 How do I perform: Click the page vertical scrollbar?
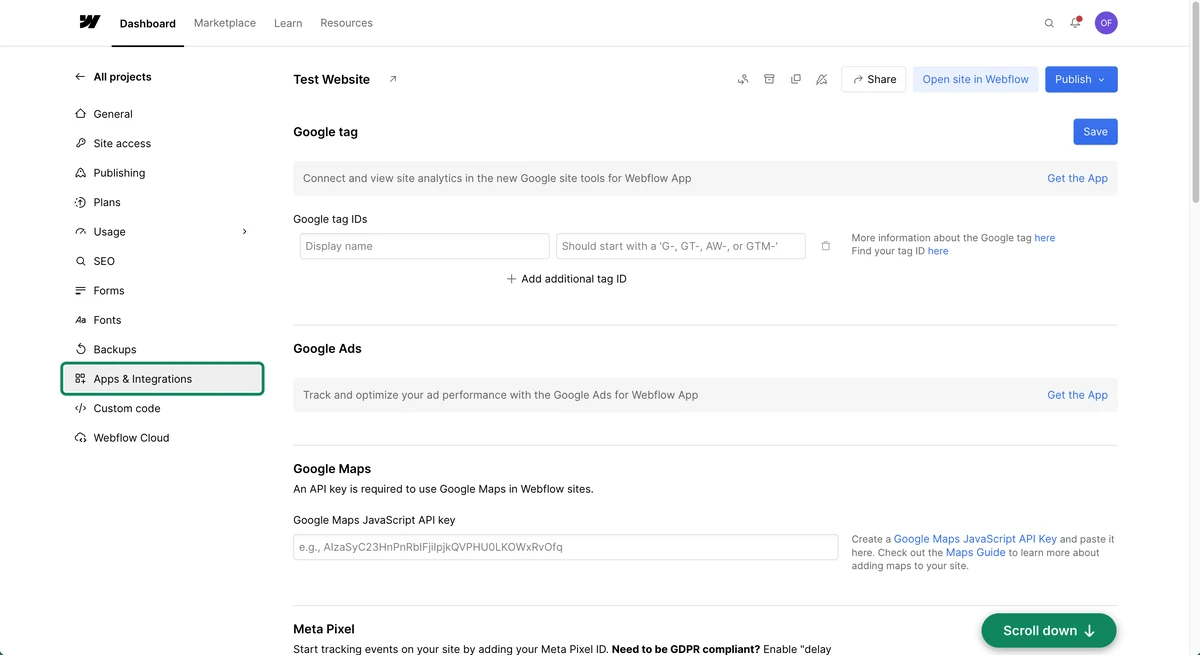click(x=1193, y=103)
